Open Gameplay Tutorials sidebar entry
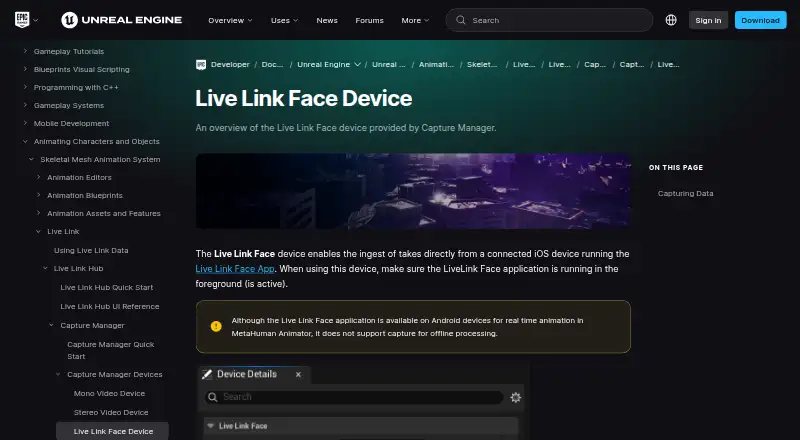Viewport: 800px width, 440px height. (68, 51)
